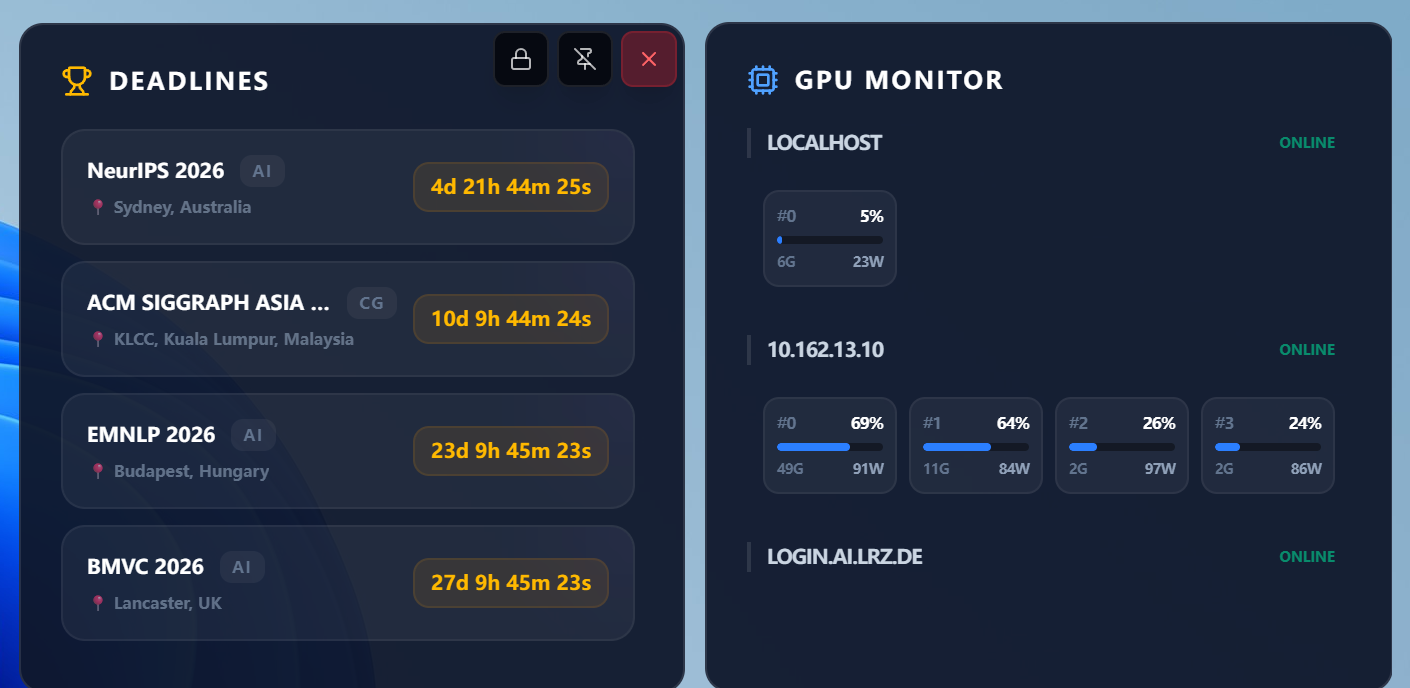This screenshot has width=1410, height=688.
Task: Click the CG tag on SIGGRAPH Asia
Action: (372, 303)
